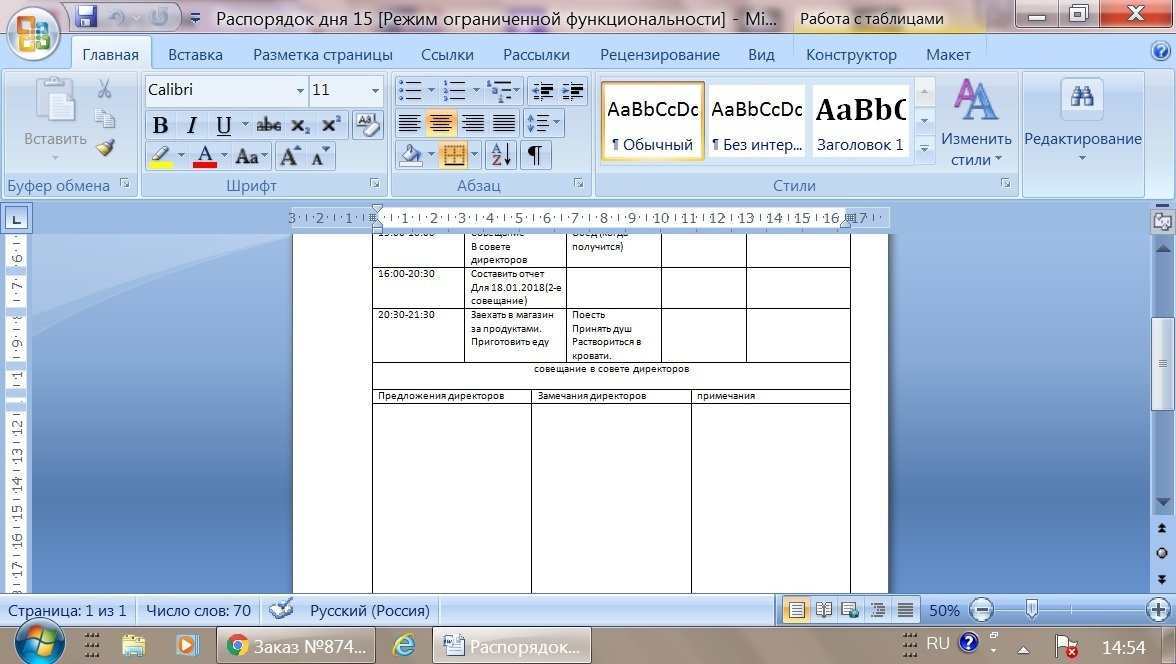
Task: Open the font size dropdown
Action: point(375,91)
